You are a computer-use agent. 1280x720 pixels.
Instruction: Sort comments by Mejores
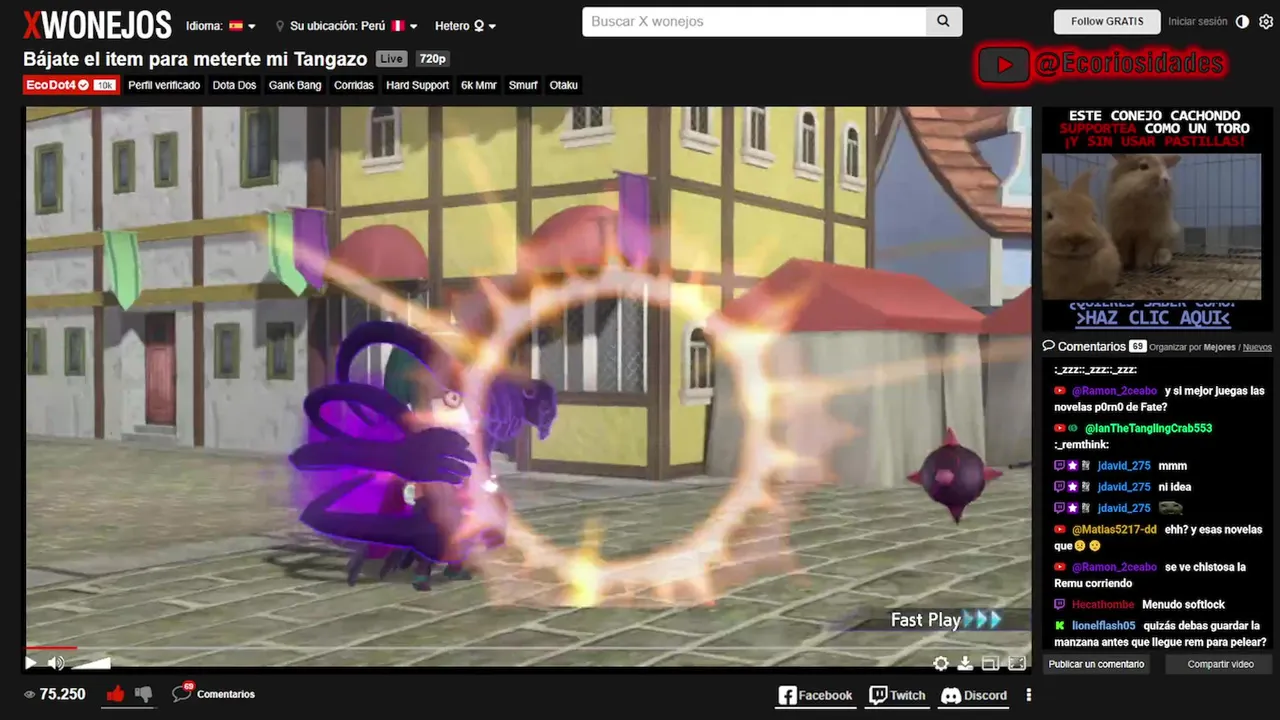[1220, 347]
